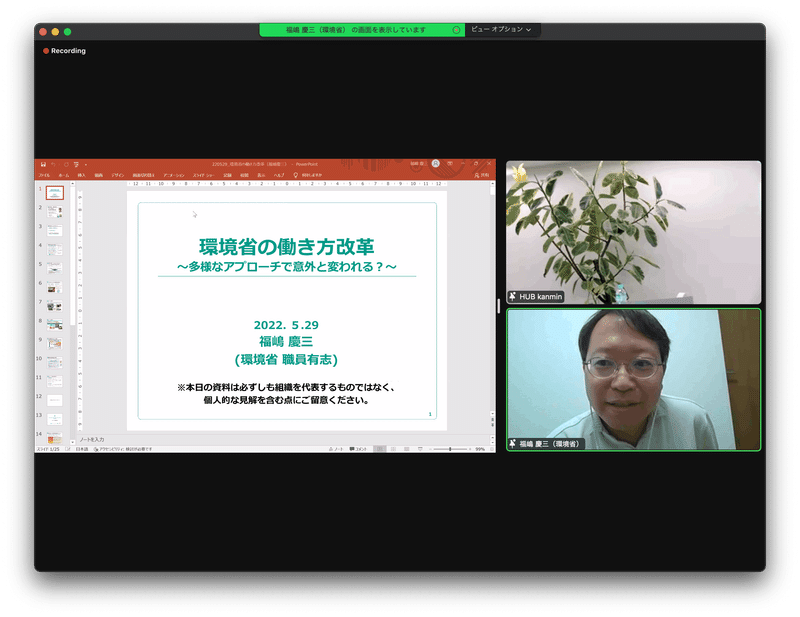800x617 pixels.
Task: Select slide 9 thumbnail
Action: click(x=55, y=343)
